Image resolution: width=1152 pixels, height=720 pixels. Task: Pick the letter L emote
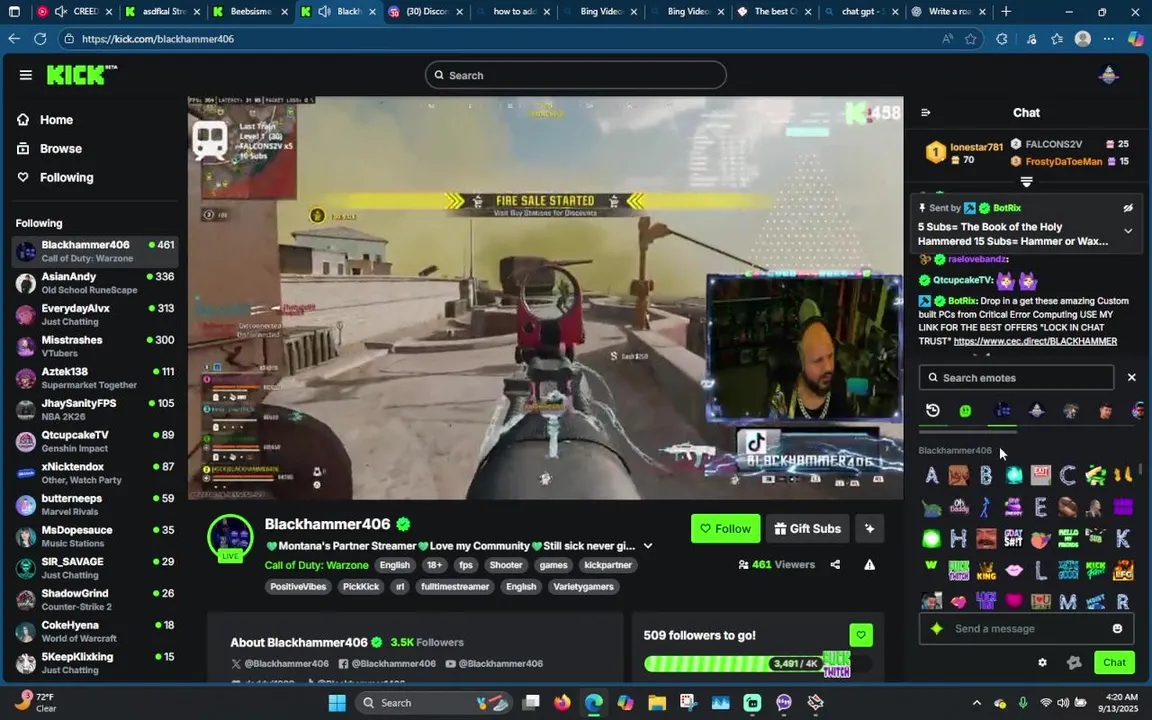pos(1040,570)
